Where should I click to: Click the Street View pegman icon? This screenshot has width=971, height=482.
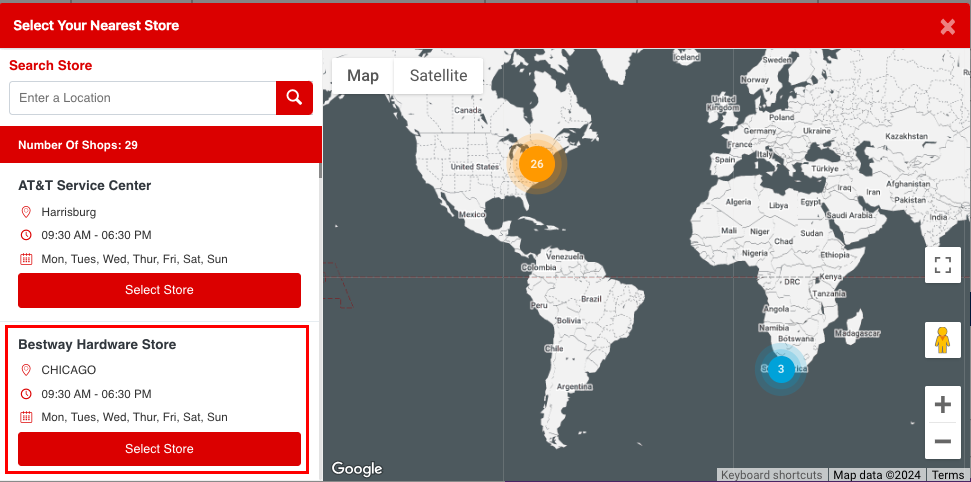943,340
